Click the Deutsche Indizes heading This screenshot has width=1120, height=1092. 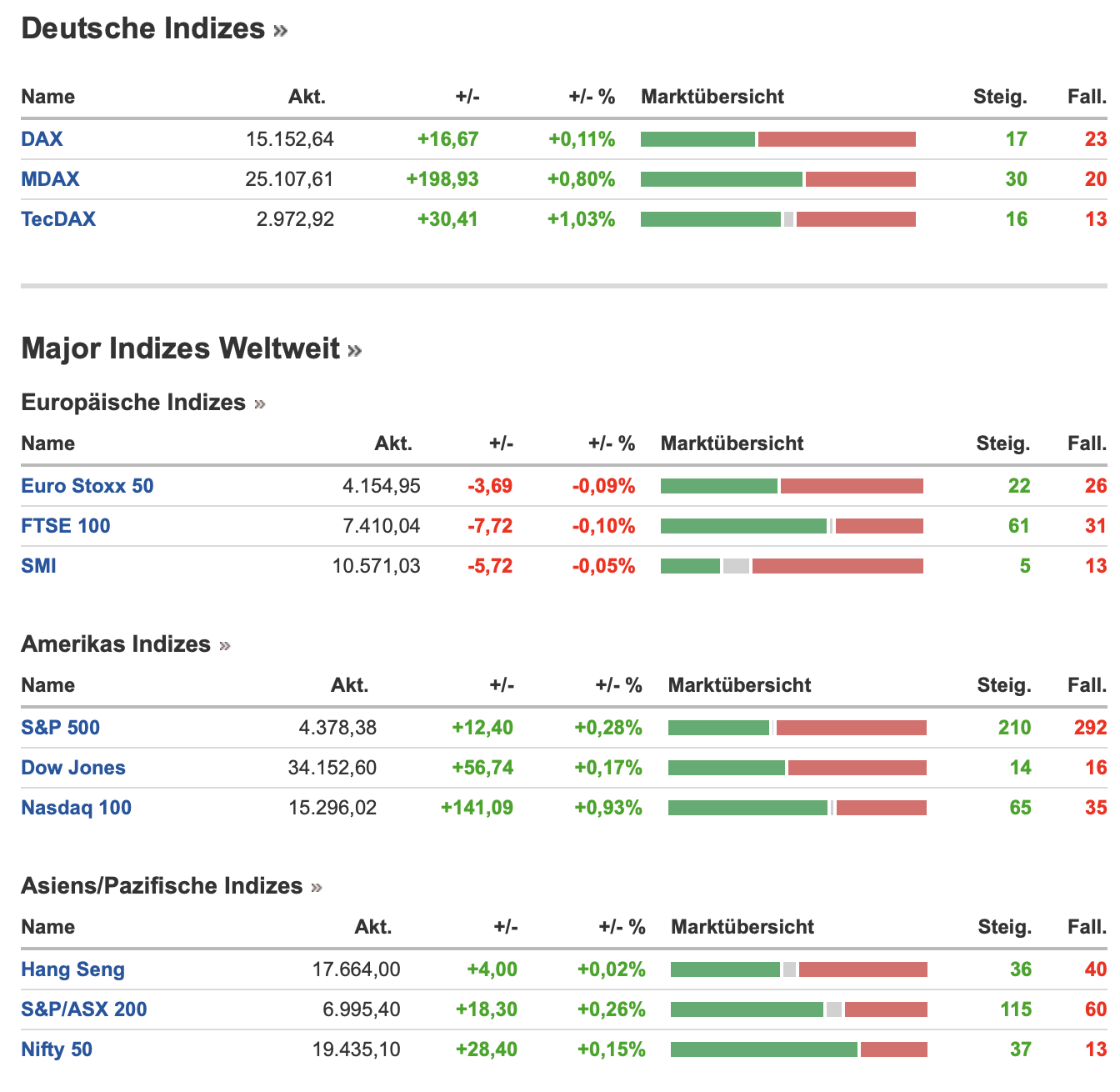(142, 29)
